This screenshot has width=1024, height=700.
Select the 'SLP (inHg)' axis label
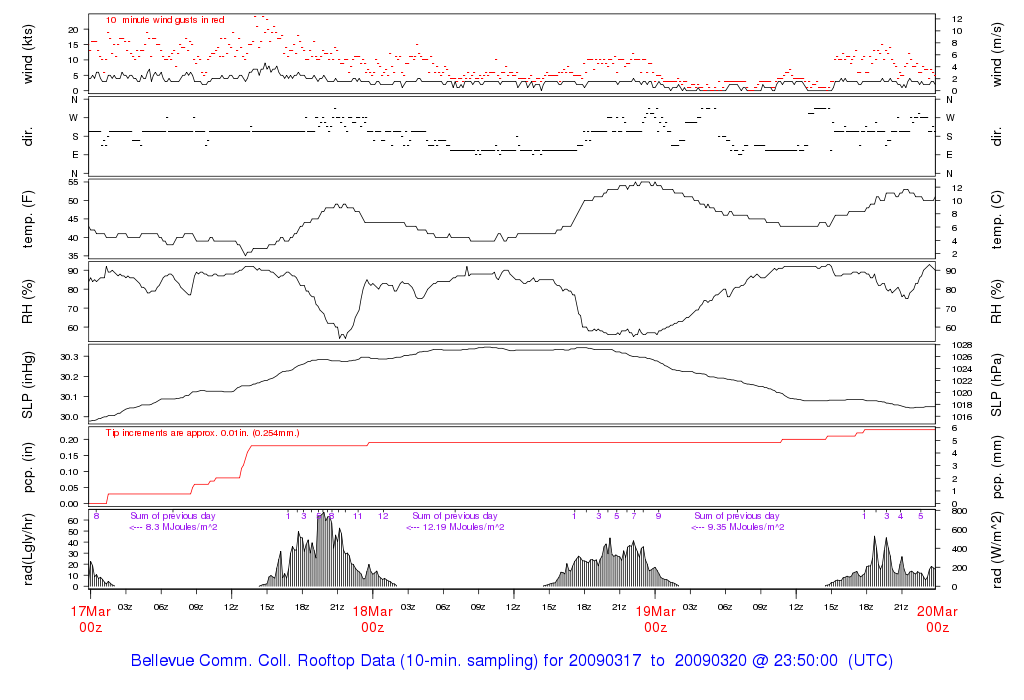point(28,385)
